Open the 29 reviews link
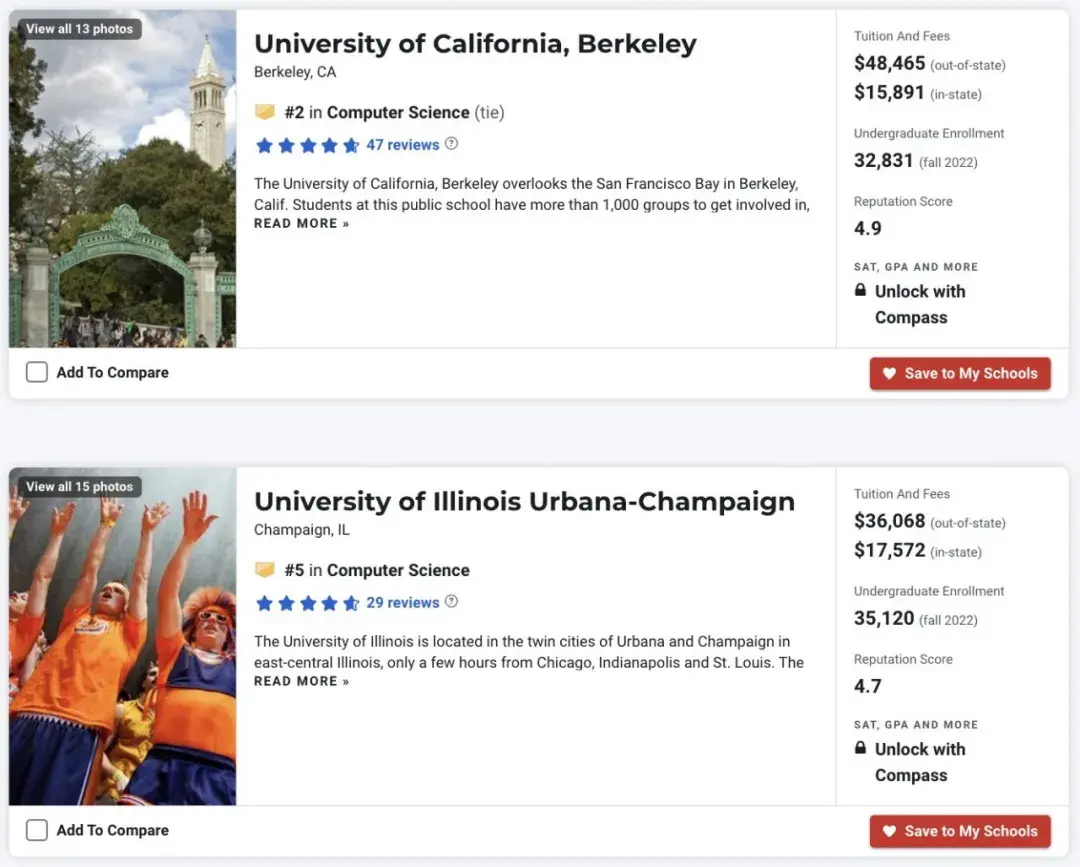Screen dimensions: 1080x867 403,603
